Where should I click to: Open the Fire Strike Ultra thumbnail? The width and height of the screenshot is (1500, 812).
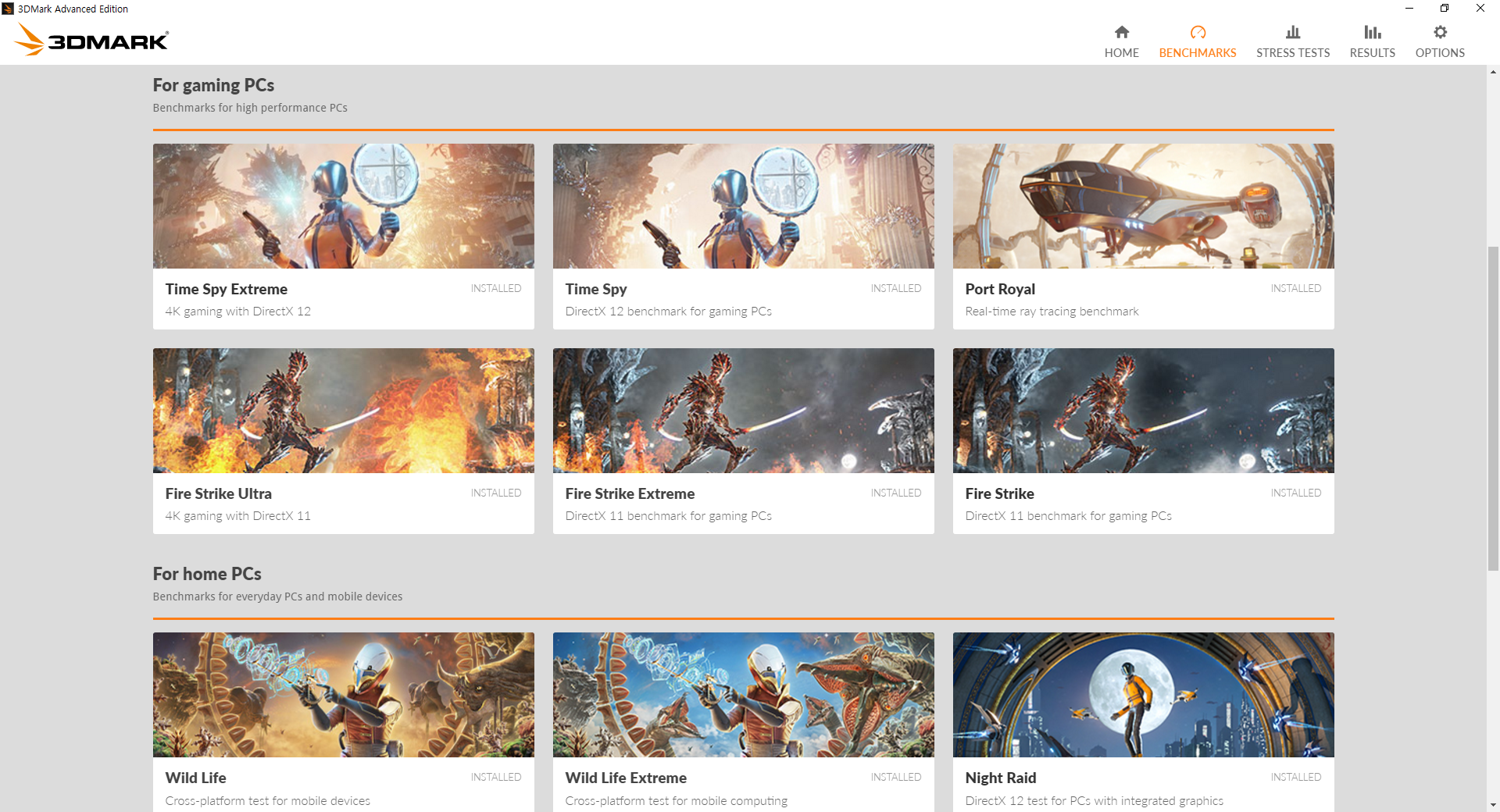point(344,411)
